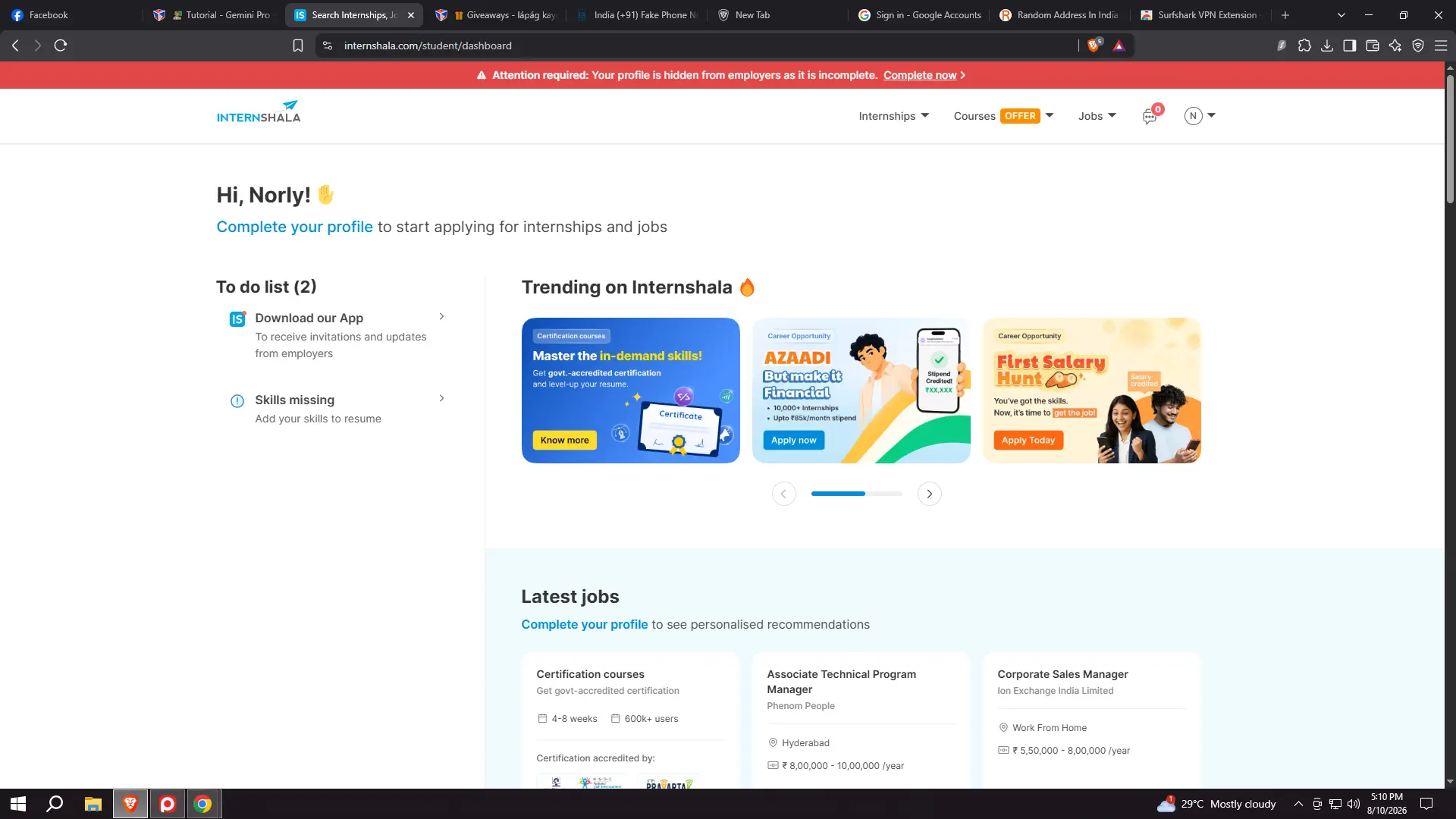Open the chat messages icon
1456x819 pixels.
(x=1150, y=116)
